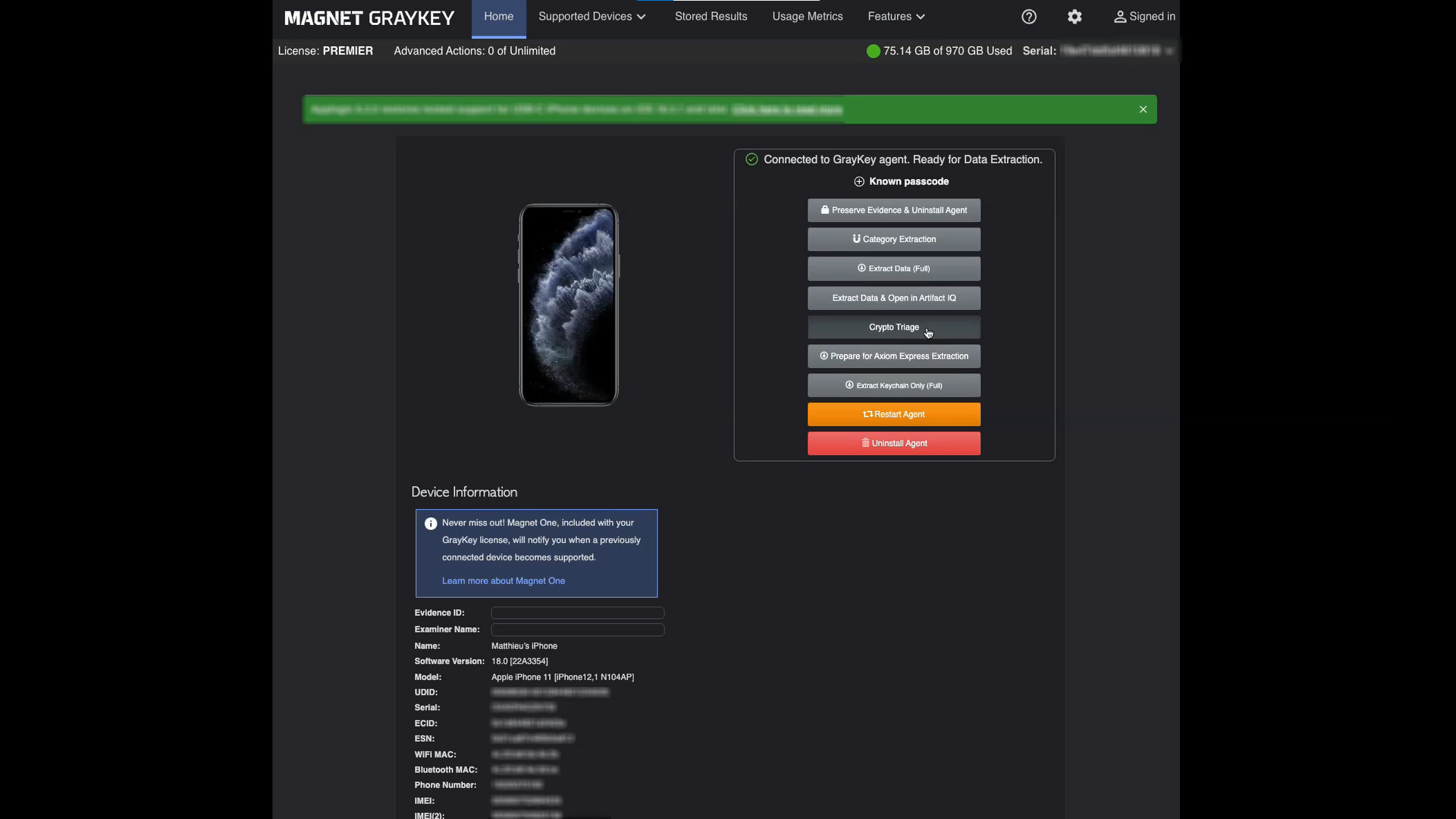The image size is (1456, 819).
Task: Expand the Known passcode section
Action: (901, 181)
